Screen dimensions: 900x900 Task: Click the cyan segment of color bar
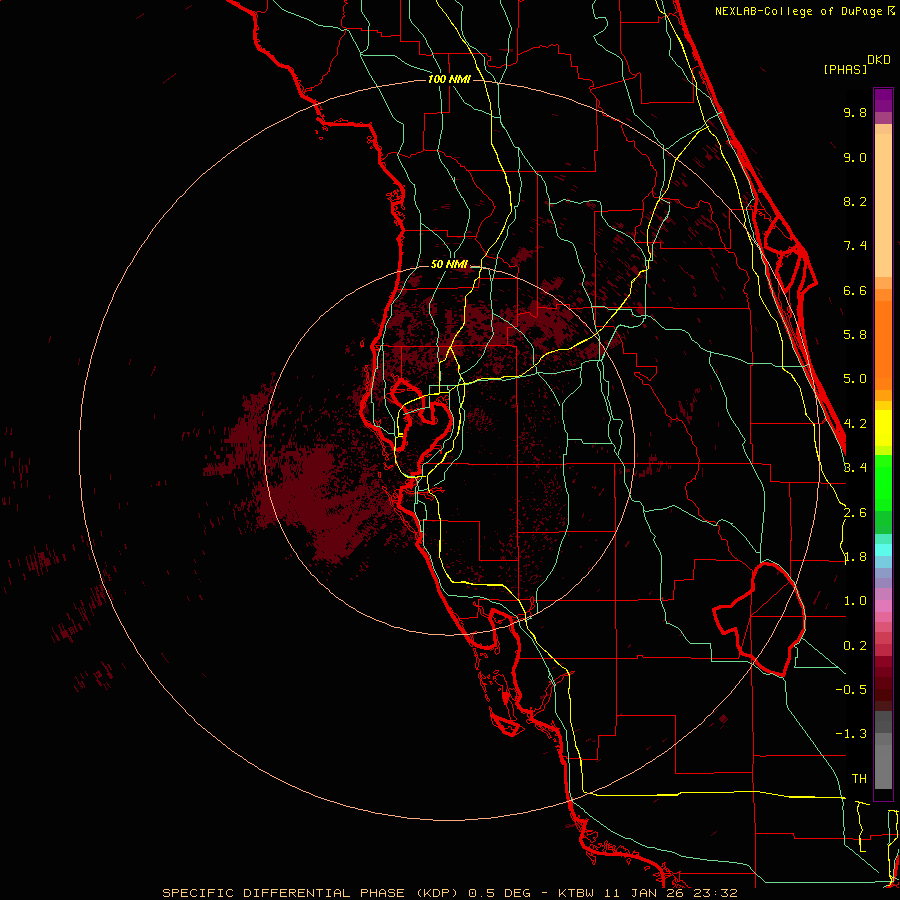[x=883, y=550]
